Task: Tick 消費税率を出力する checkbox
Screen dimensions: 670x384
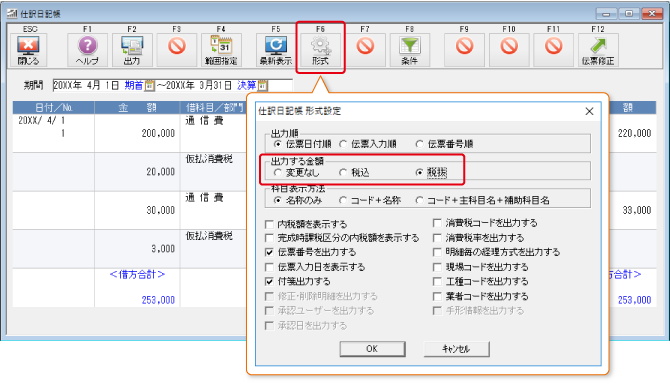Action: 437,238
